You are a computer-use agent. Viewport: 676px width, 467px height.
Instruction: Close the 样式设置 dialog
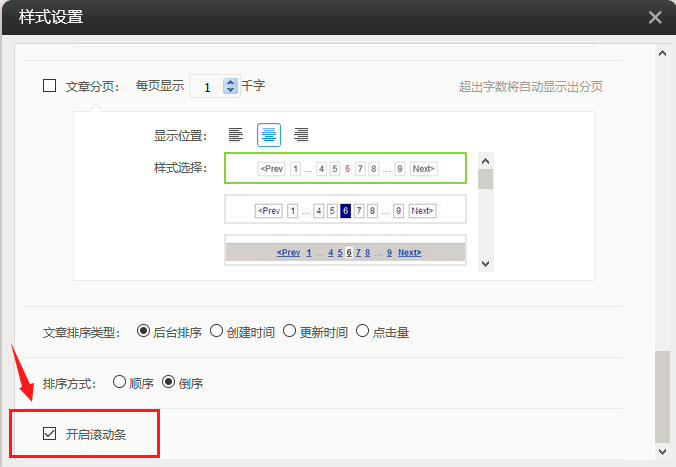click(x=655, y=17)
